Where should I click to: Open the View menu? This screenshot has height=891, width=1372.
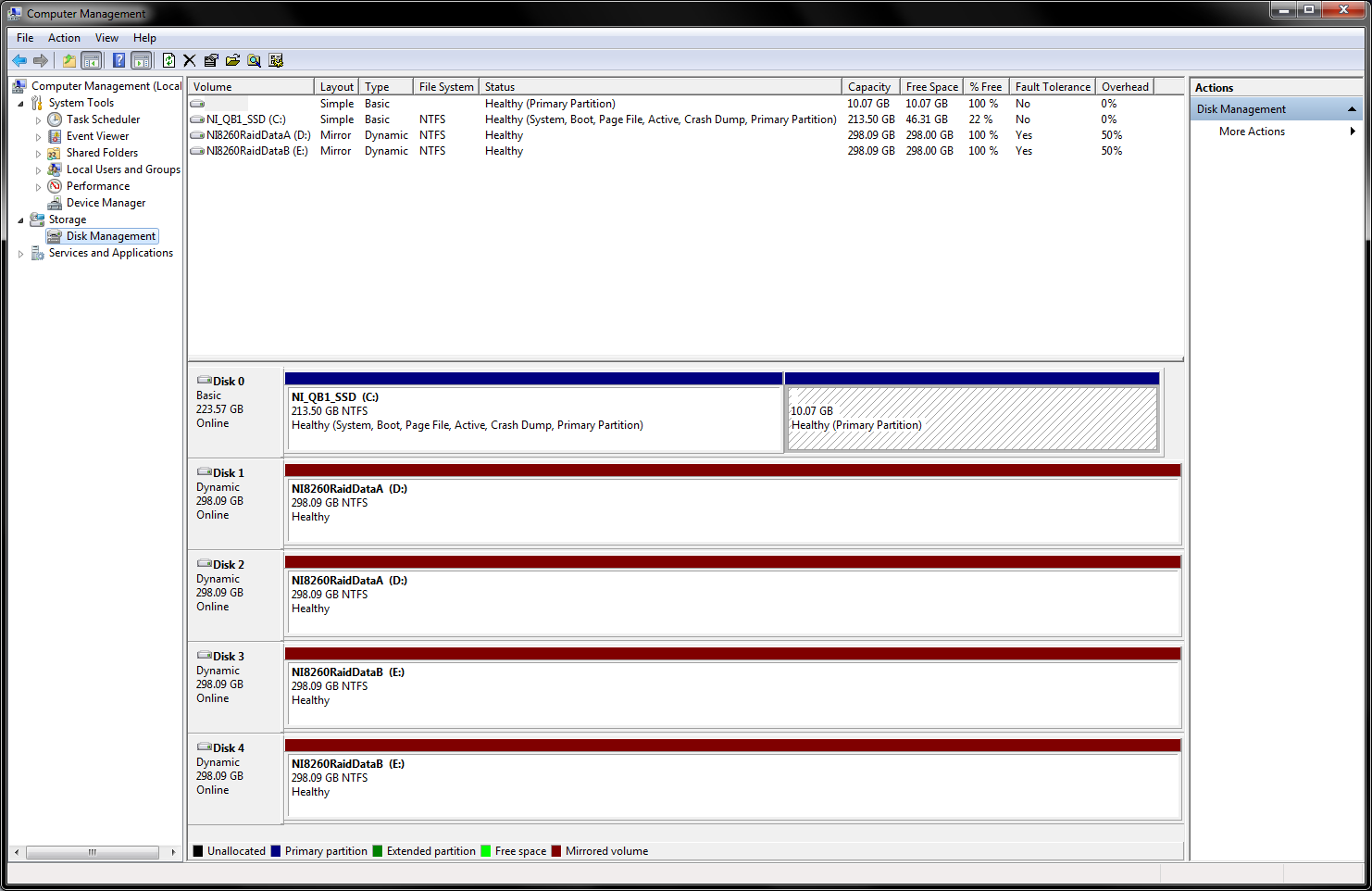coord(106,38)
